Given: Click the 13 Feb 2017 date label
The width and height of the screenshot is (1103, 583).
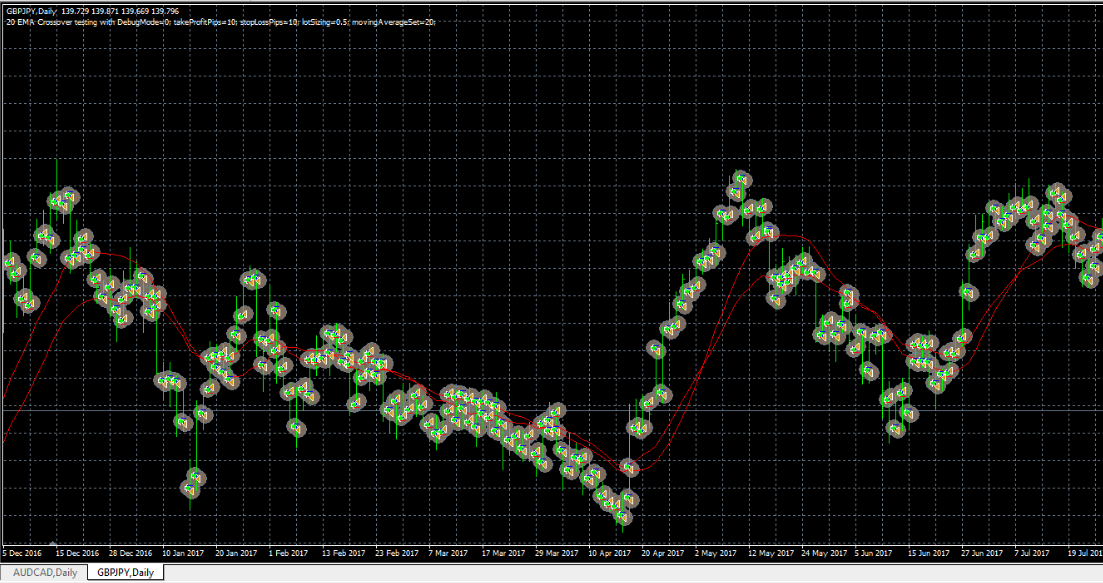Looking at the screenshot, I should [343, 553].
